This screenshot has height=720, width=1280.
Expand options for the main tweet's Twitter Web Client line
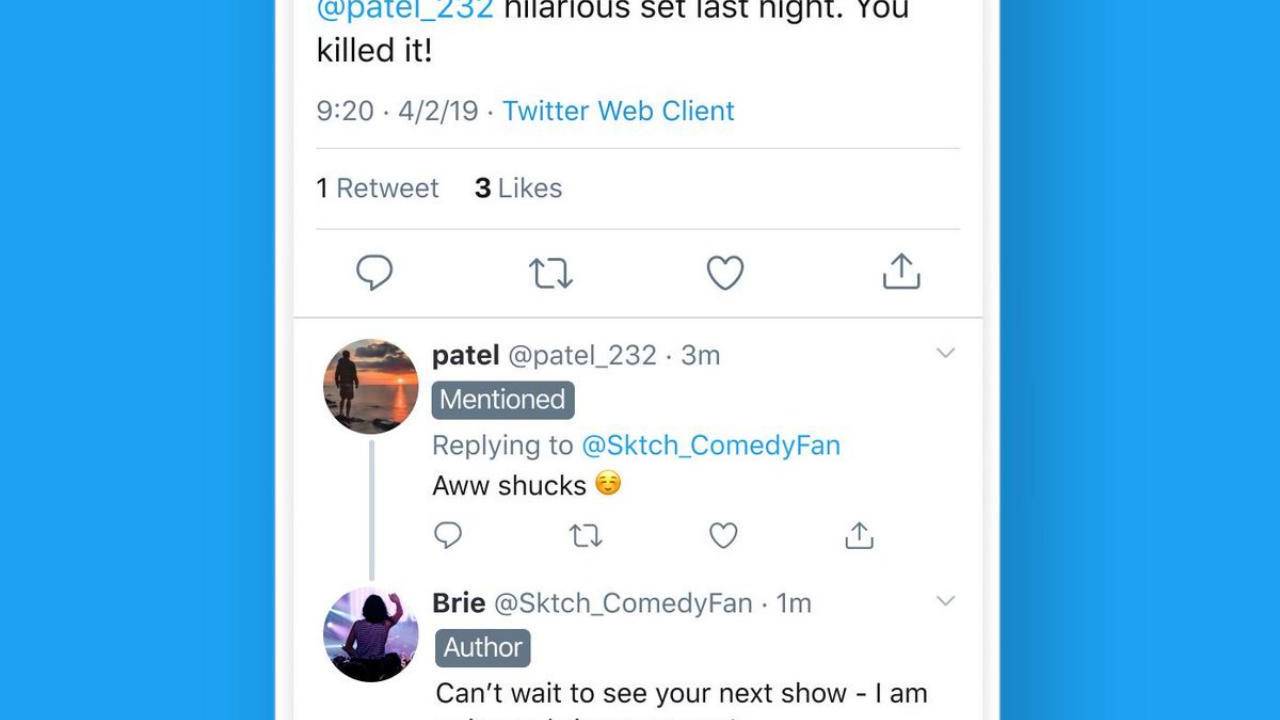pos(618,111)
